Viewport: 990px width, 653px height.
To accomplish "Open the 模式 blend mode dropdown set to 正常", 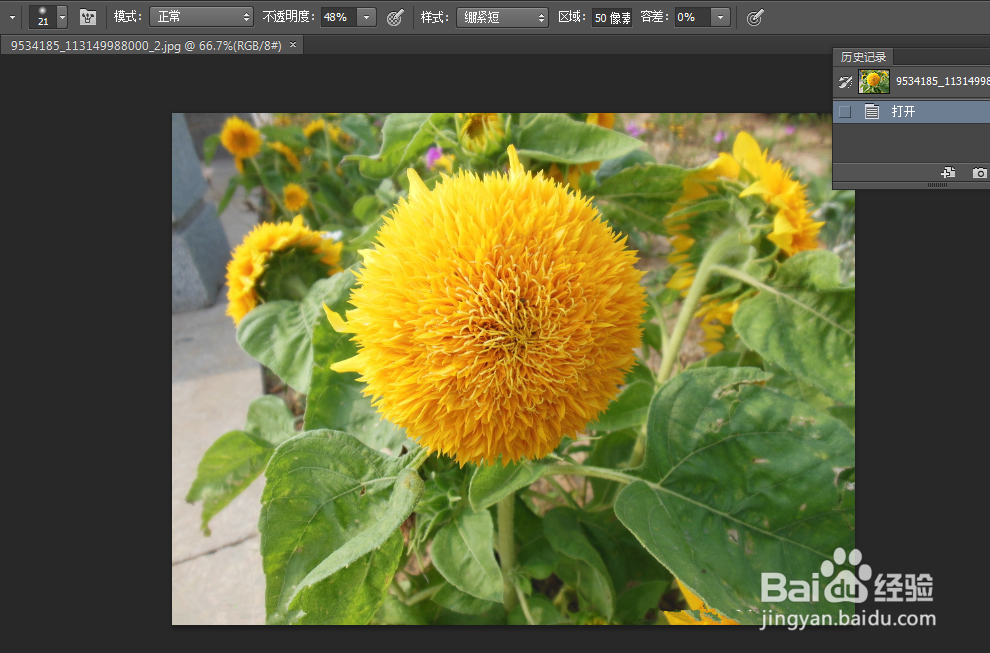I will click(201, 17).
